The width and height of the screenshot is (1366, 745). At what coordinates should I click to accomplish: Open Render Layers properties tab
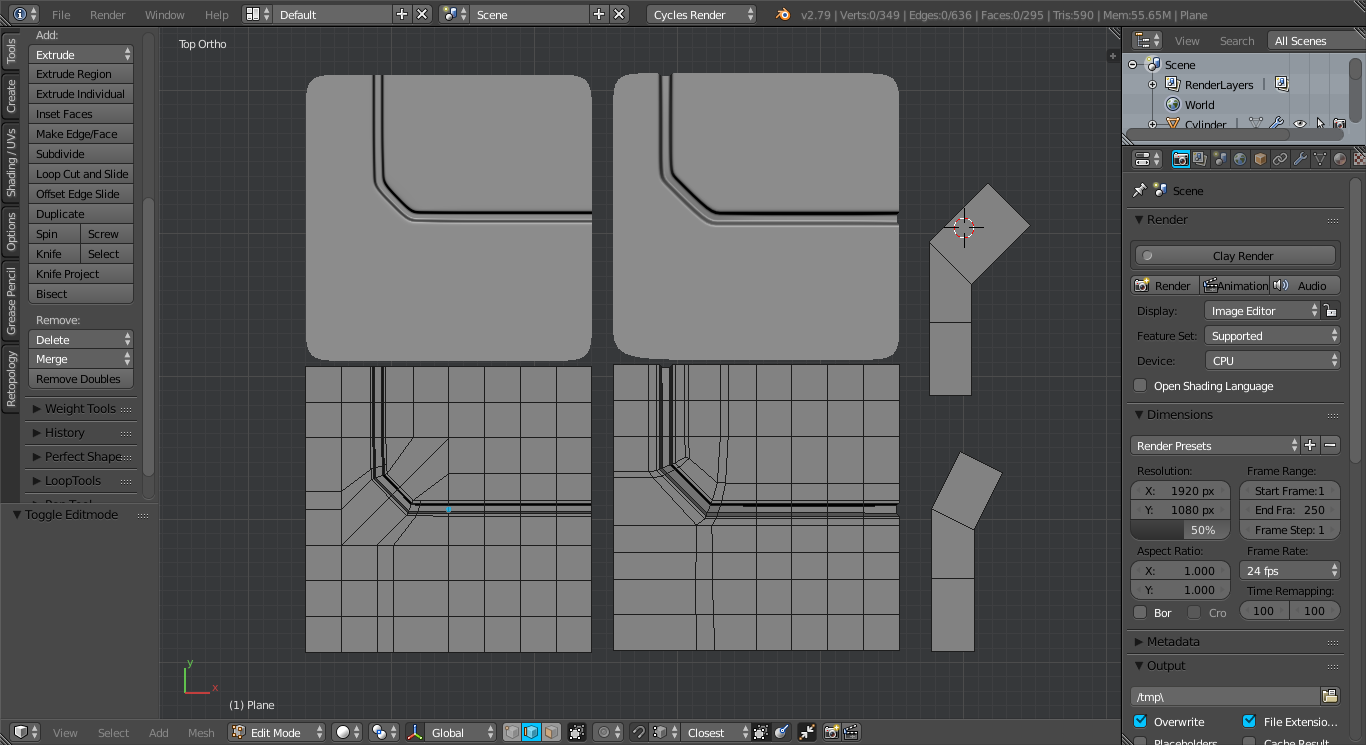coord(1200,159)
